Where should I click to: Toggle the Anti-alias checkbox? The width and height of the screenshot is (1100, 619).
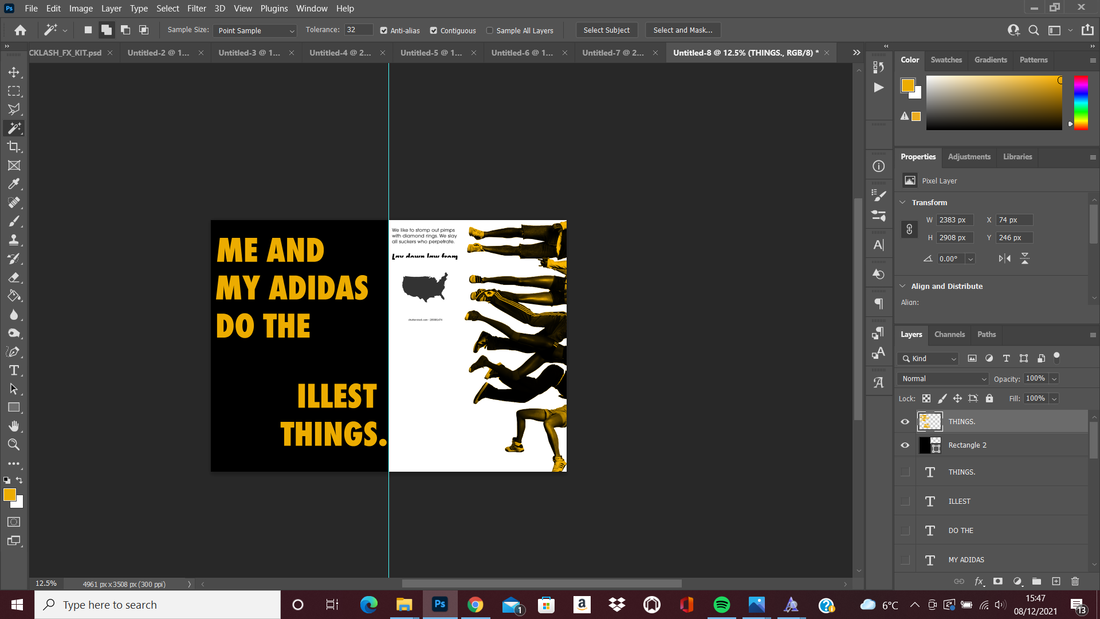384,30
